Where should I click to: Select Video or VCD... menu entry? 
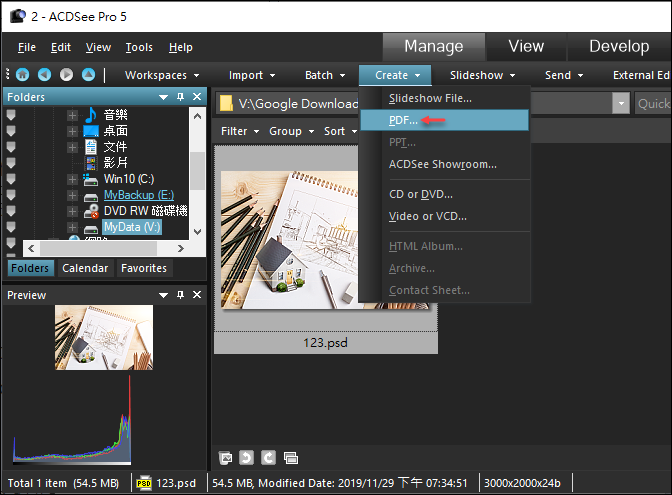coord(444,216)
